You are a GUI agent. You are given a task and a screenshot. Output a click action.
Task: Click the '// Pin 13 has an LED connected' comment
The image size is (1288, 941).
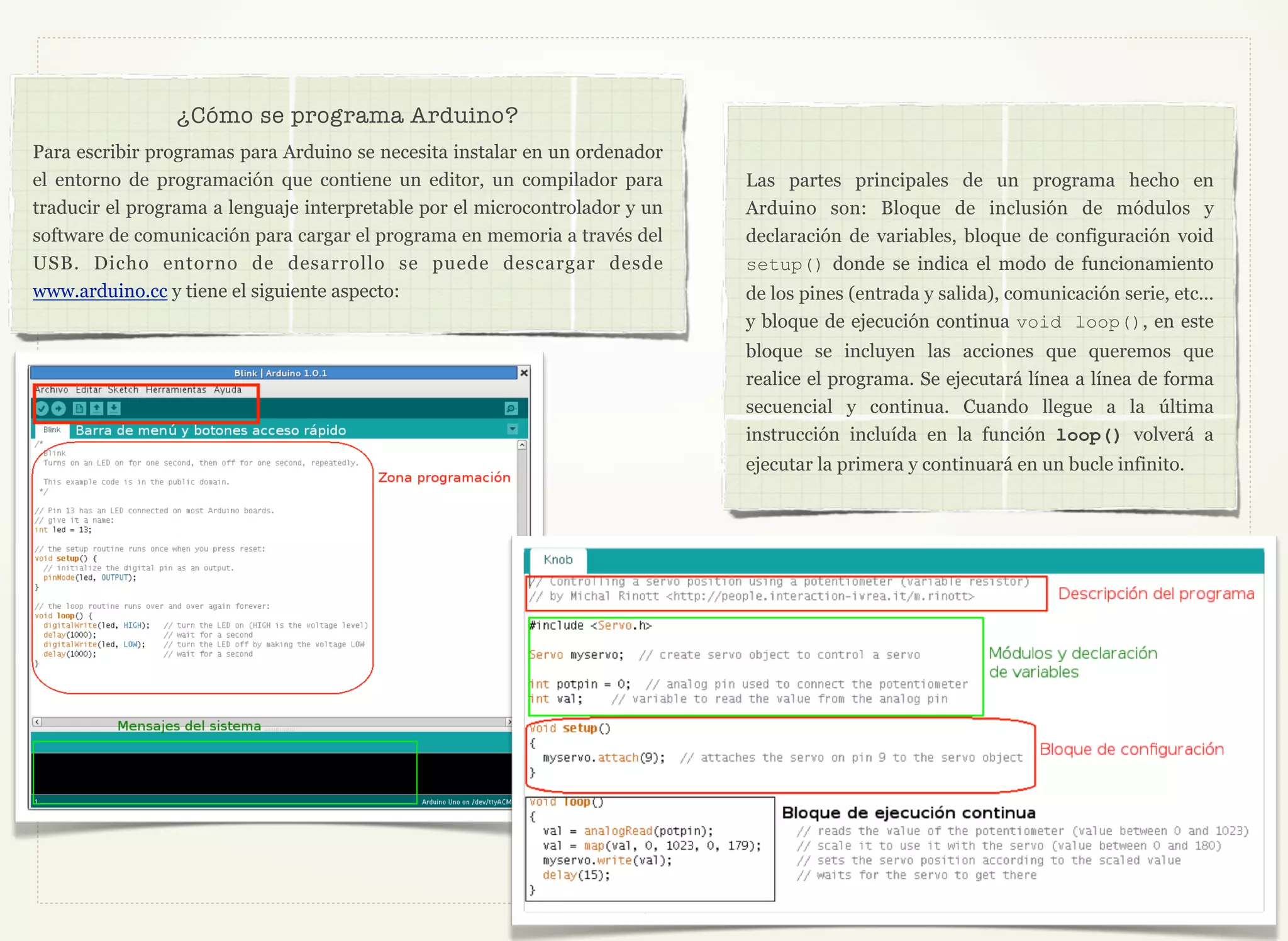[x=154, y=511]
